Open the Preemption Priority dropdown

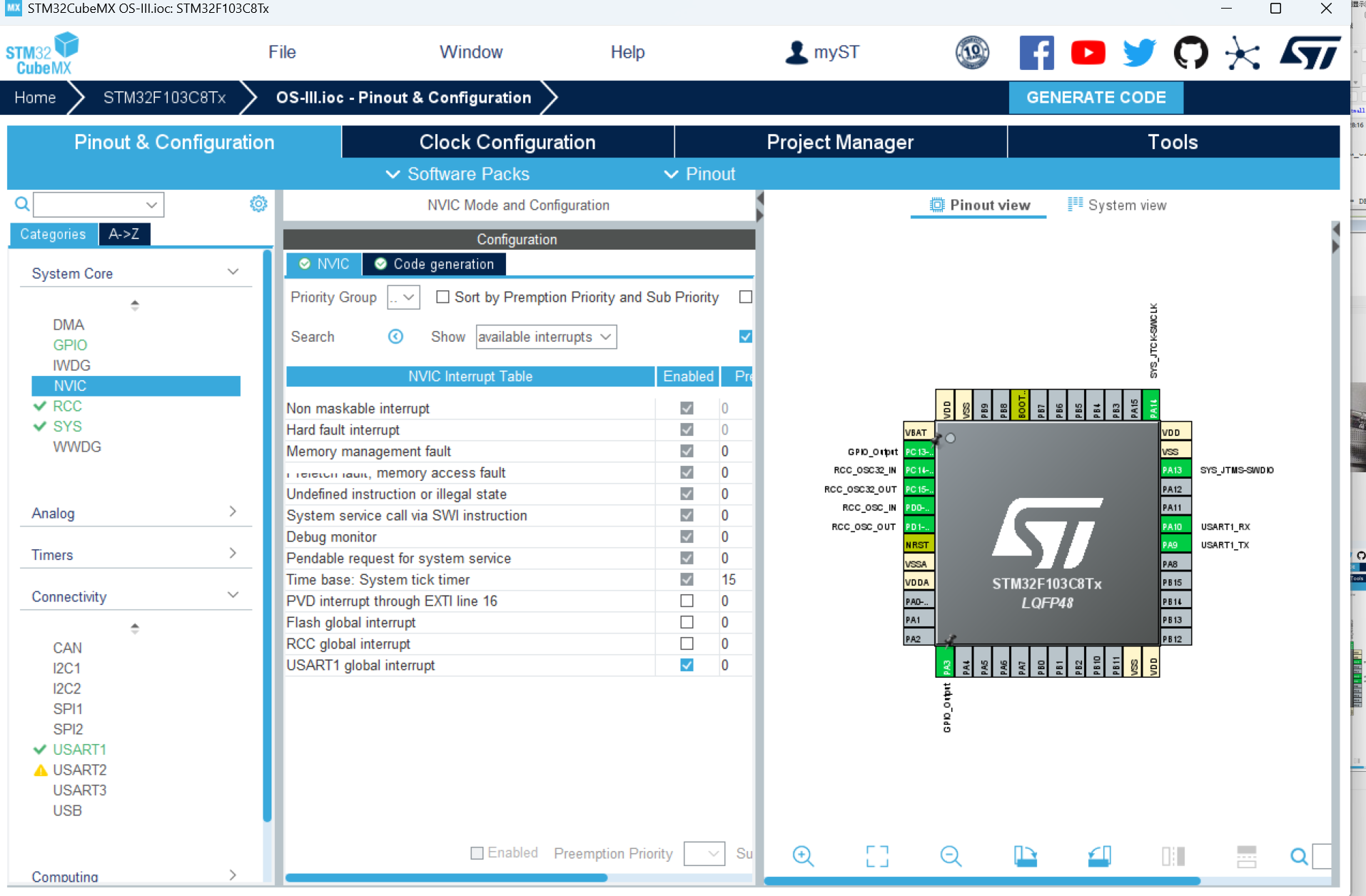[x=704, y=853]
